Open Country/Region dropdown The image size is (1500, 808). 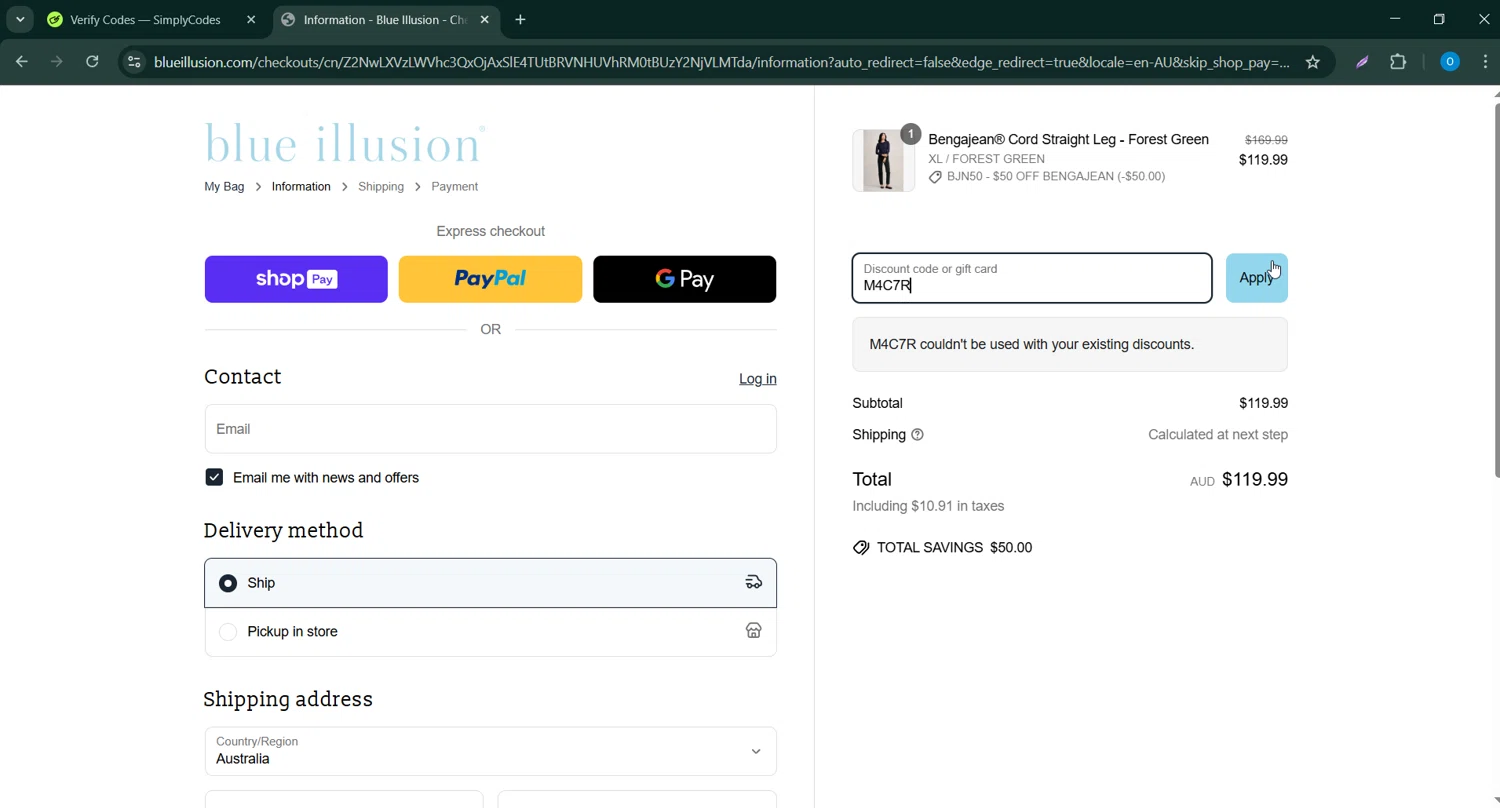tap(490, 751)
